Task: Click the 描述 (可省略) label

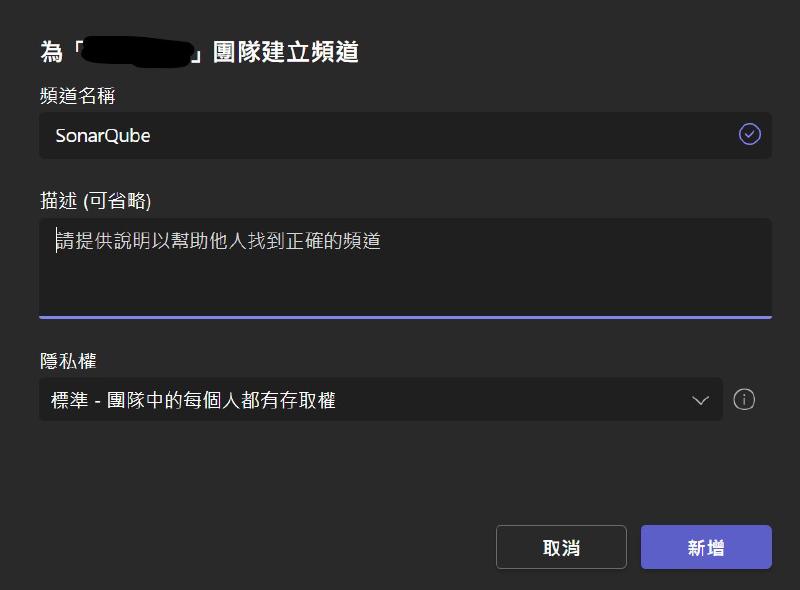Action: [x=95, y=201]
